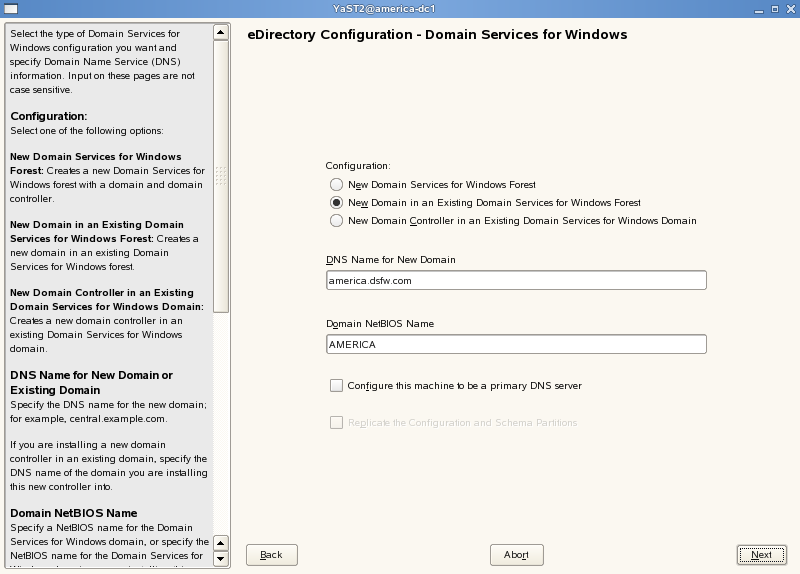Choose New Domain Controller in Existing Domain
800x574 pixels.
(x=336, y=221)
